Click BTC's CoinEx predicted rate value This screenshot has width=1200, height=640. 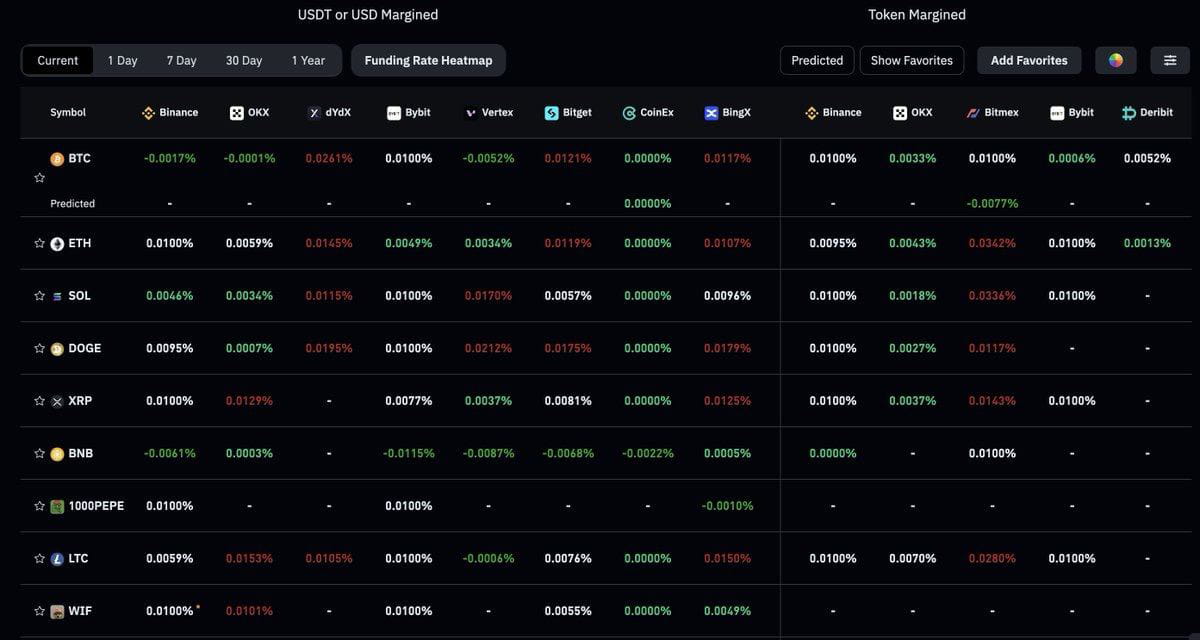[647, 203]
